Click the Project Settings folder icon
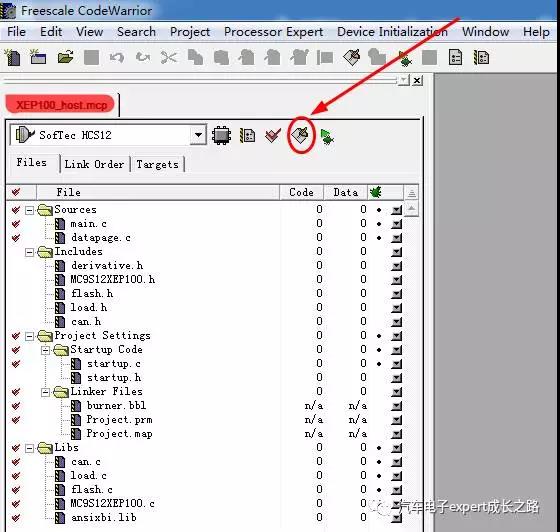Screen dimensions: 560x532 click(45, 336)
